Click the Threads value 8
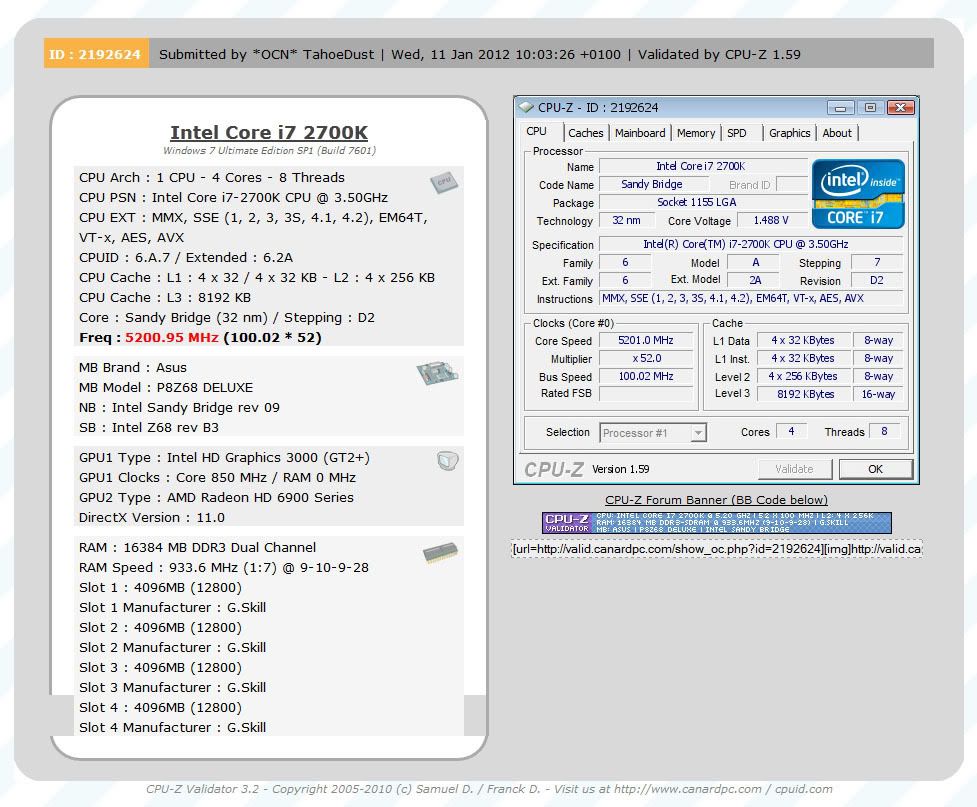 point(884,431)
